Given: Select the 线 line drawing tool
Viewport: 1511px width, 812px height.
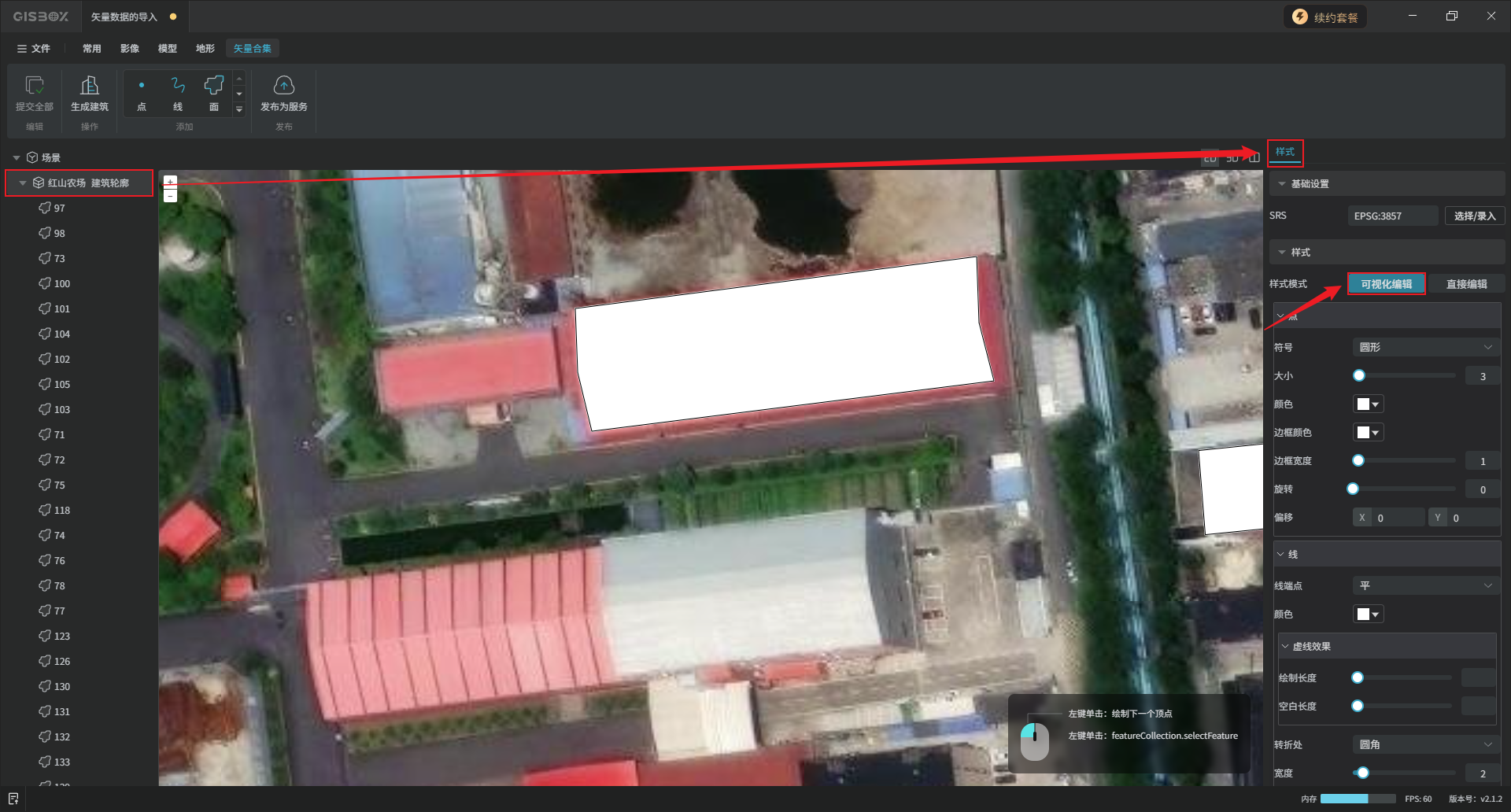Looking at the screenshot, I should [x=178, y=86].
